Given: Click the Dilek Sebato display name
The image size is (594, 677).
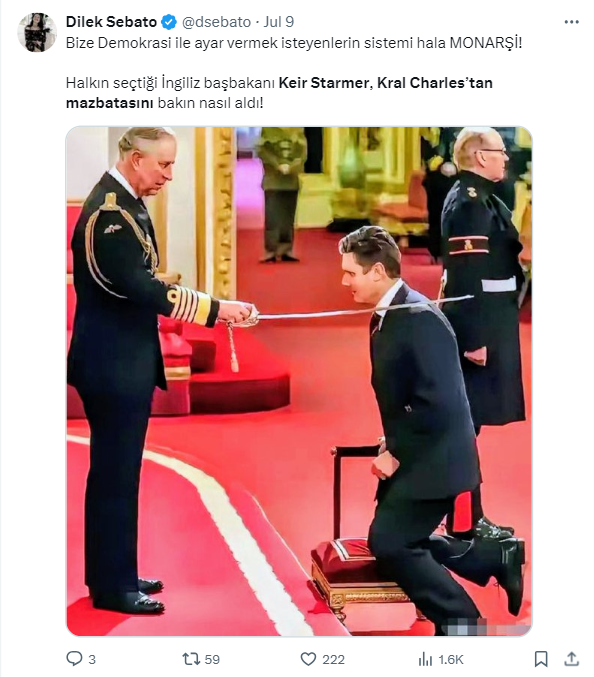Looking at the screenshot, I should coord(111,22).
